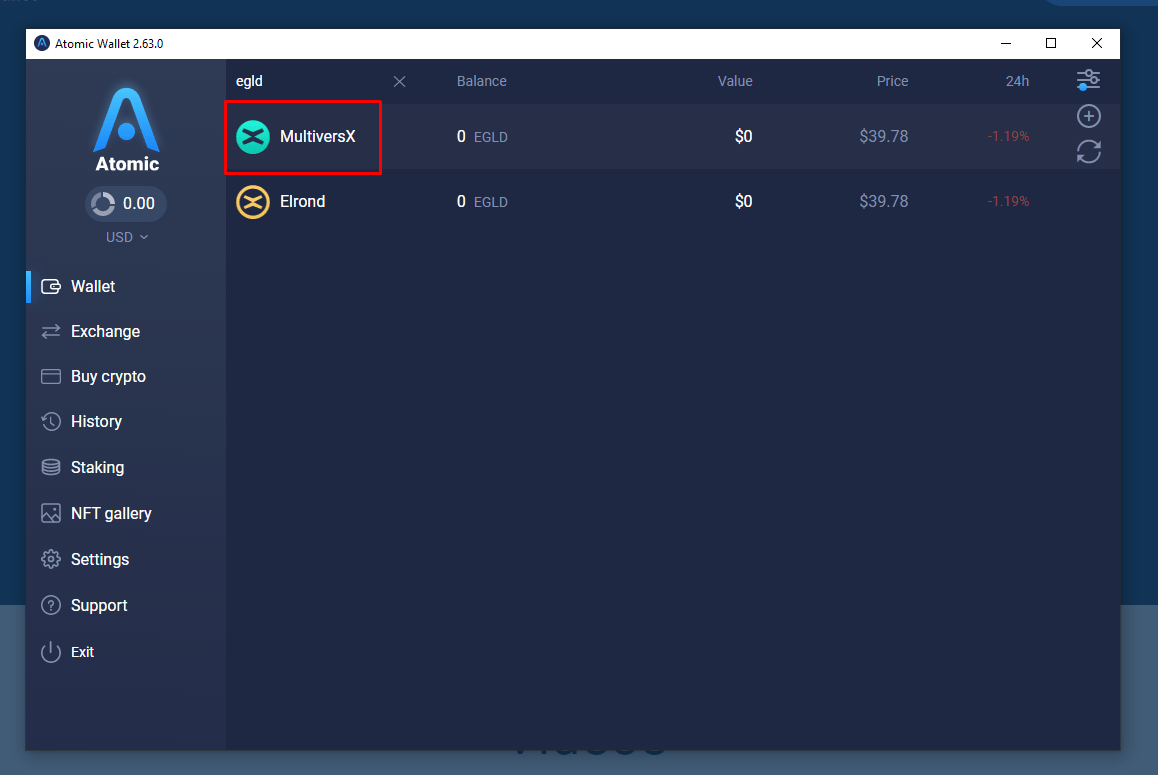Screen dimensions: 1158x775
Task: Exit the Atomic Wallet application
Action: click(x=80, y=651)
